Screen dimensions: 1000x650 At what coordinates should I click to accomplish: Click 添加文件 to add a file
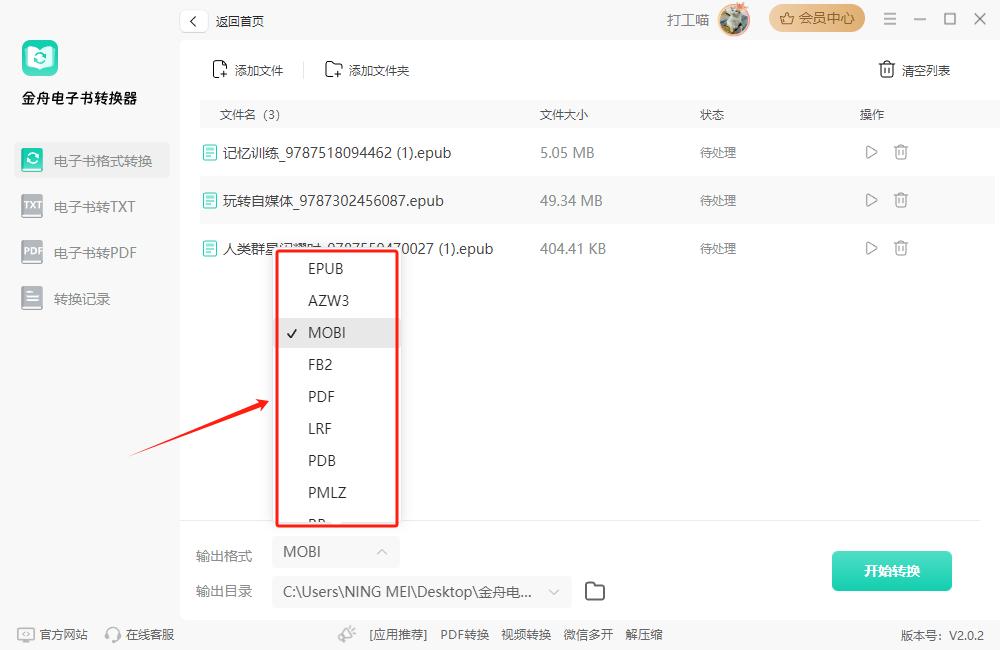pyautogui.click(x=248, y=70)
